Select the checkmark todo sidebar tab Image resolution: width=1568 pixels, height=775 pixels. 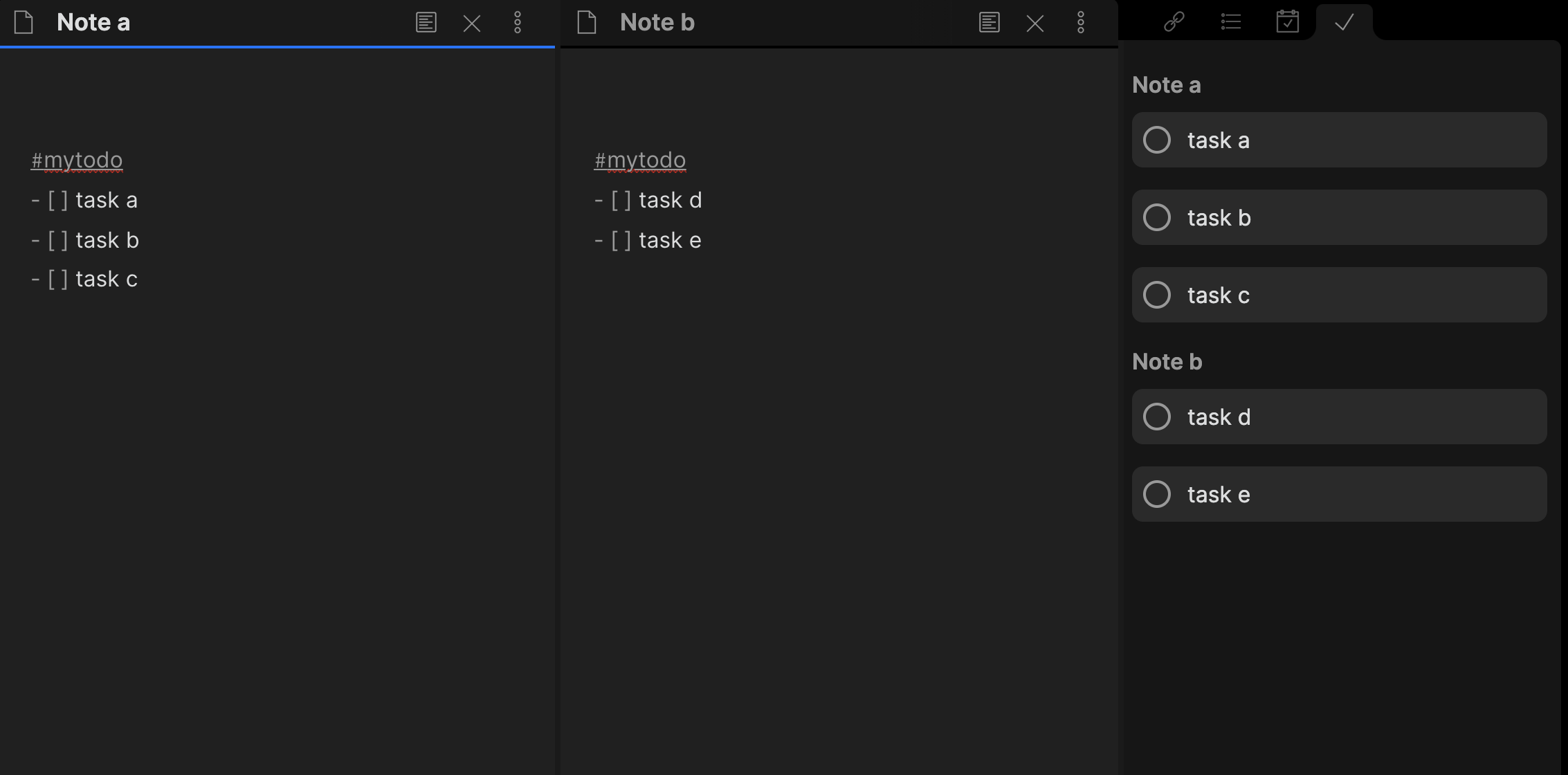1344,22
